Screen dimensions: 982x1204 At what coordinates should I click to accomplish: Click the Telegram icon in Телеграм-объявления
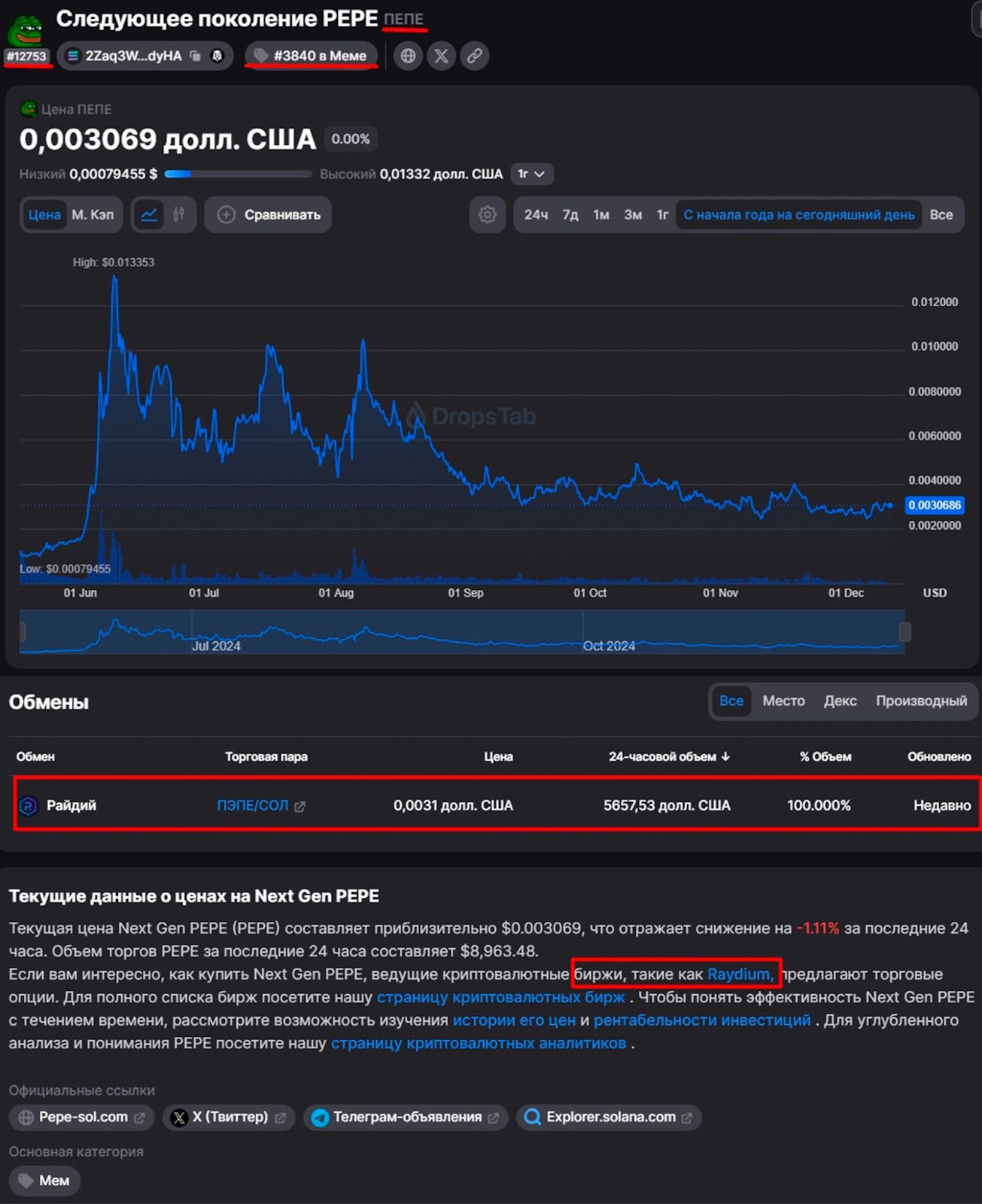tap(320, 1117)
